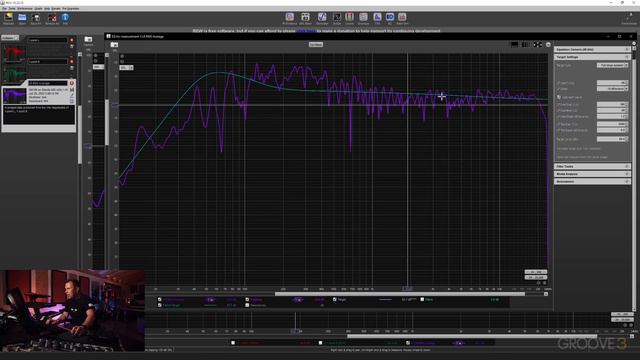
Task: Open the SPL Meter icon
Action: click(305, 17)
